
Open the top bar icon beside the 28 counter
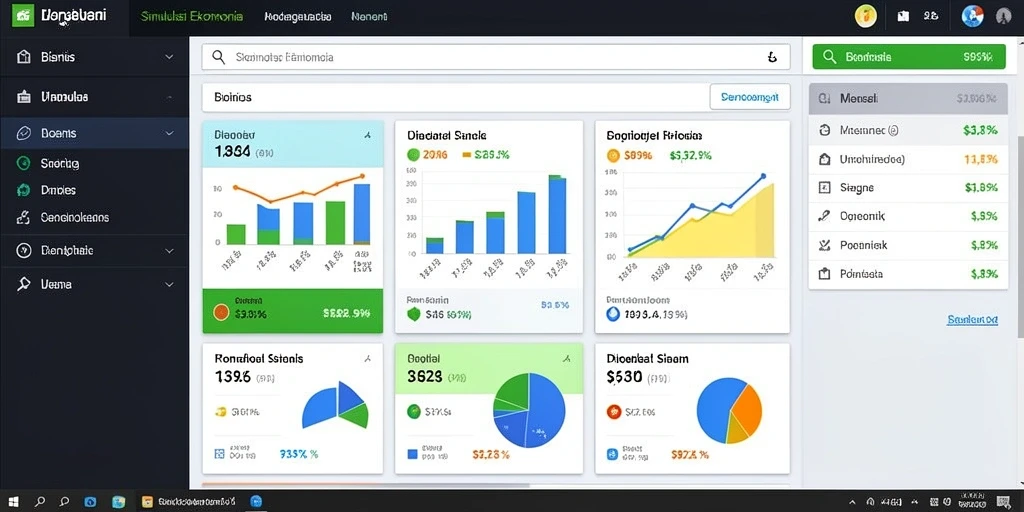pos(903,16)
